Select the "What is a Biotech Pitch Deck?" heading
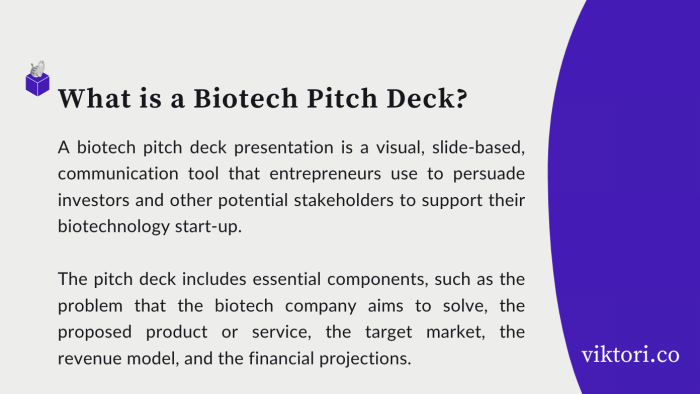Screen dimensions: 700x394 262,98
